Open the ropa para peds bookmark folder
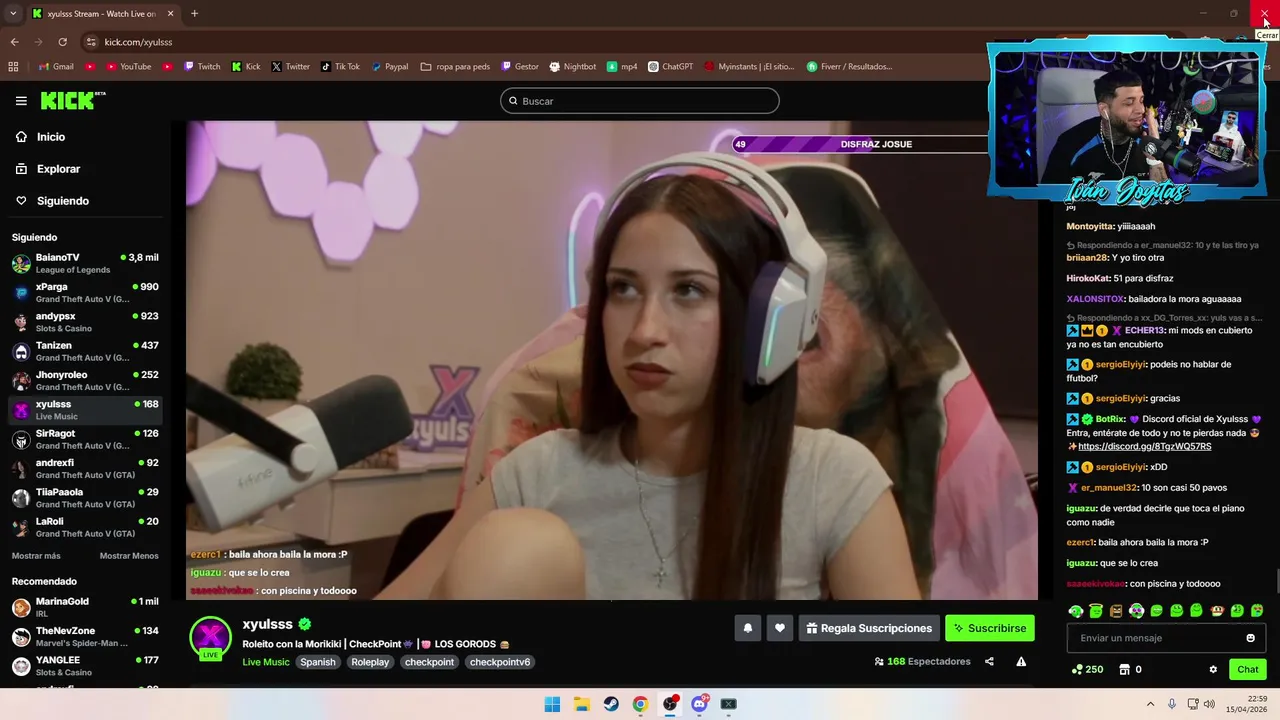 click(x=456, y=67)
